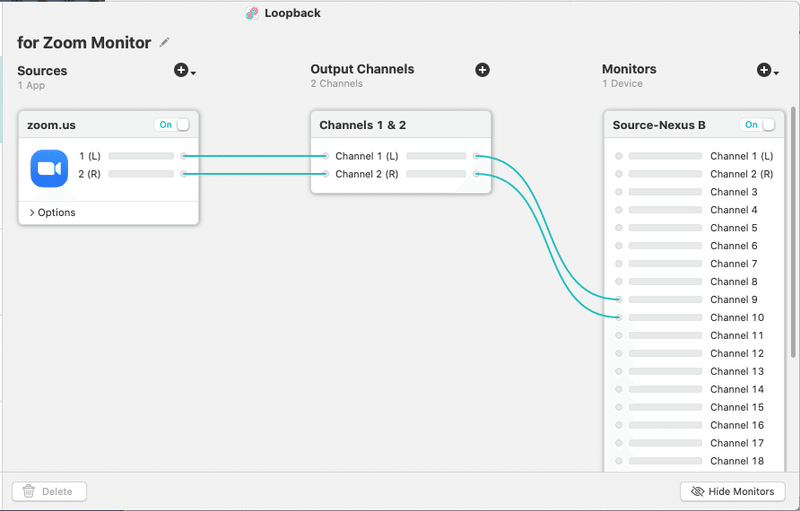The image size is (800, 511).
Task: Click the zoom.us 1 (L) output connector
Action: [184, 156]
